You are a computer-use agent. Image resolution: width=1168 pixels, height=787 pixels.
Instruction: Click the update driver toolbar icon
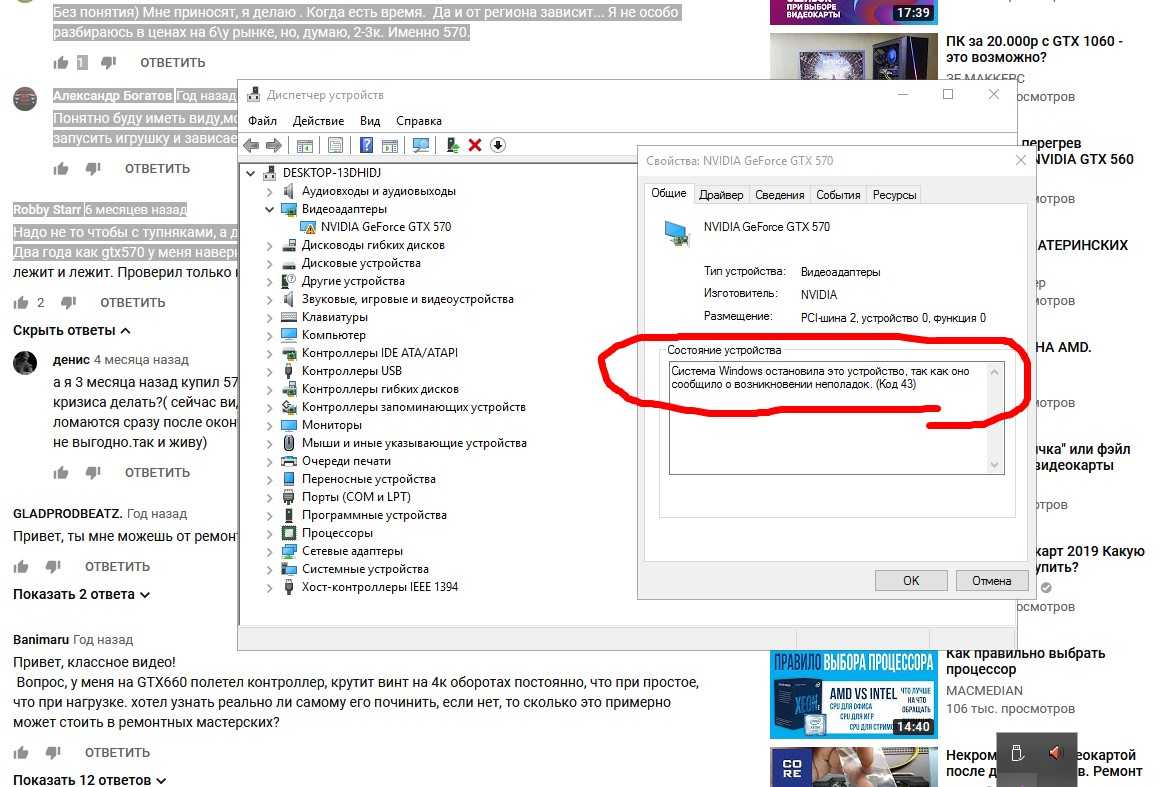tap(452, 145)
